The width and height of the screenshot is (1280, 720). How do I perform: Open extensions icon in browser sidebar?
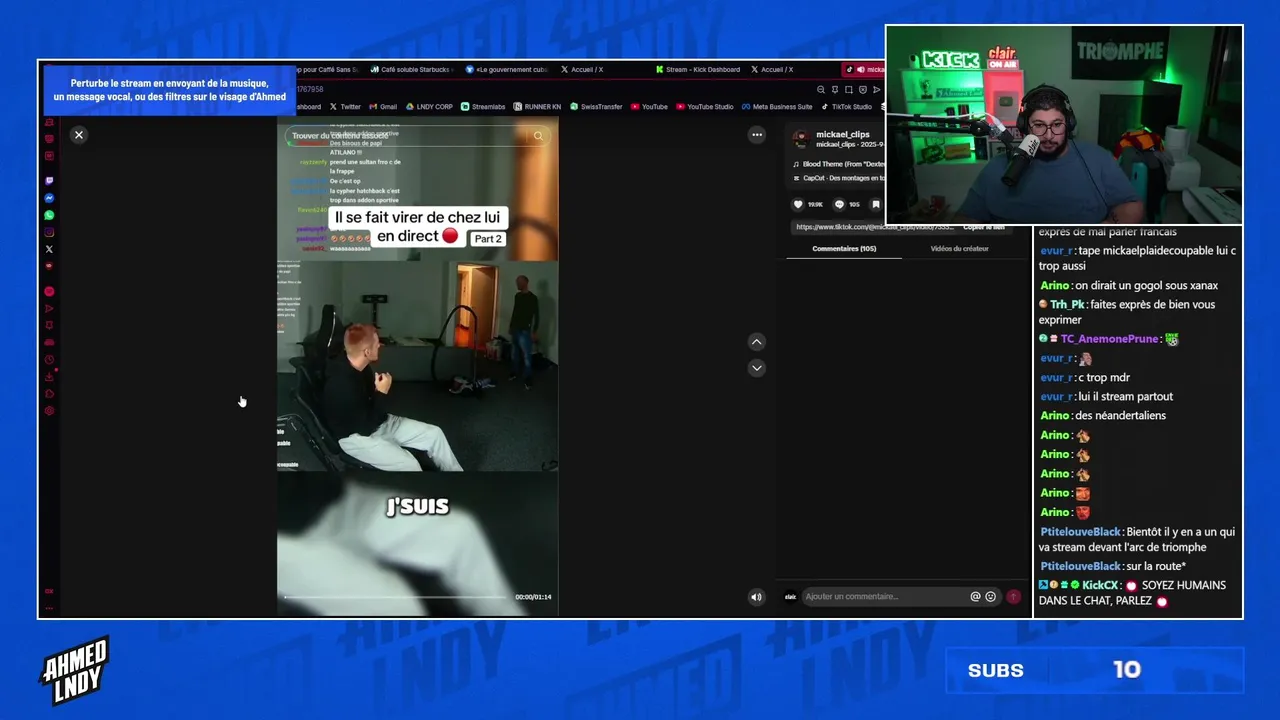click(x=49, y=394)
